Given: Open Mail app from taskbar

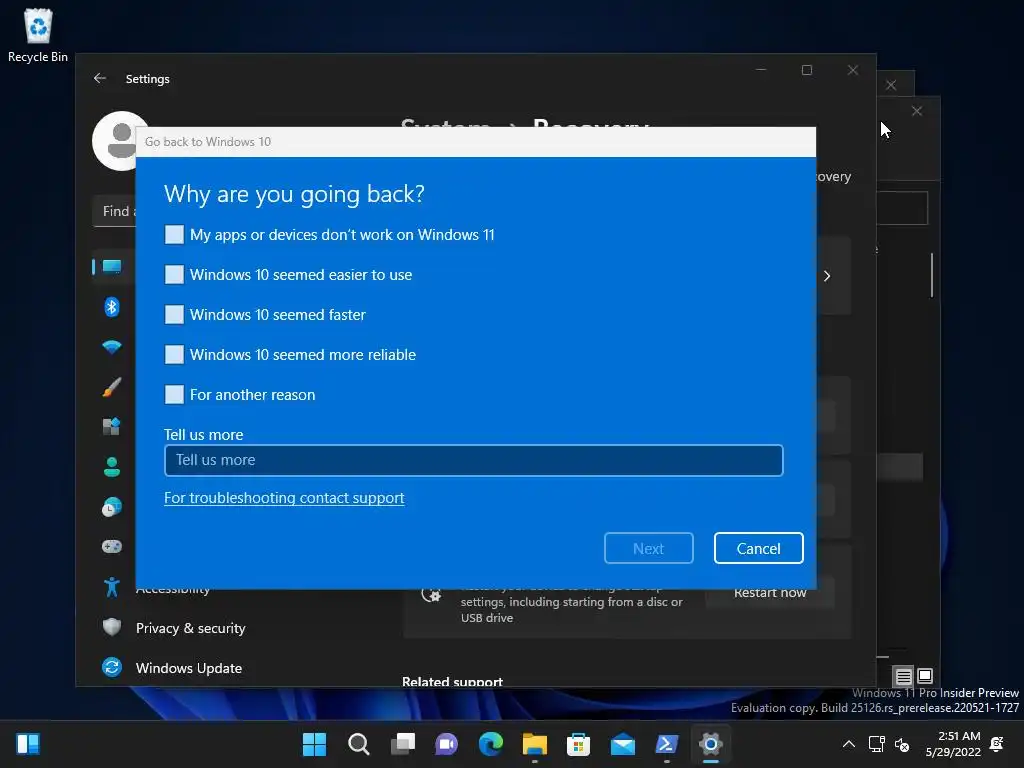Looking at the screenshot, I should click(622, 744).
